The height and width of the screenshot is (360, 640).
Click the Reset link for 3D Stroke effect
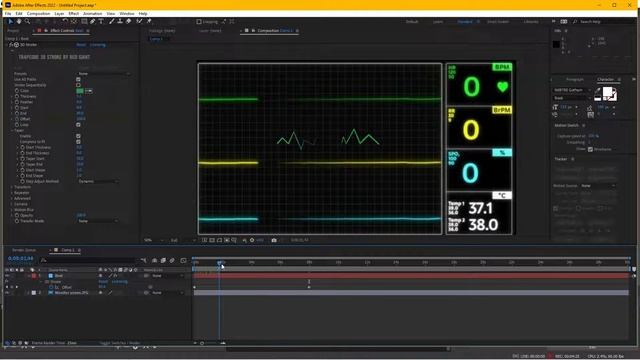coord(81,45)
